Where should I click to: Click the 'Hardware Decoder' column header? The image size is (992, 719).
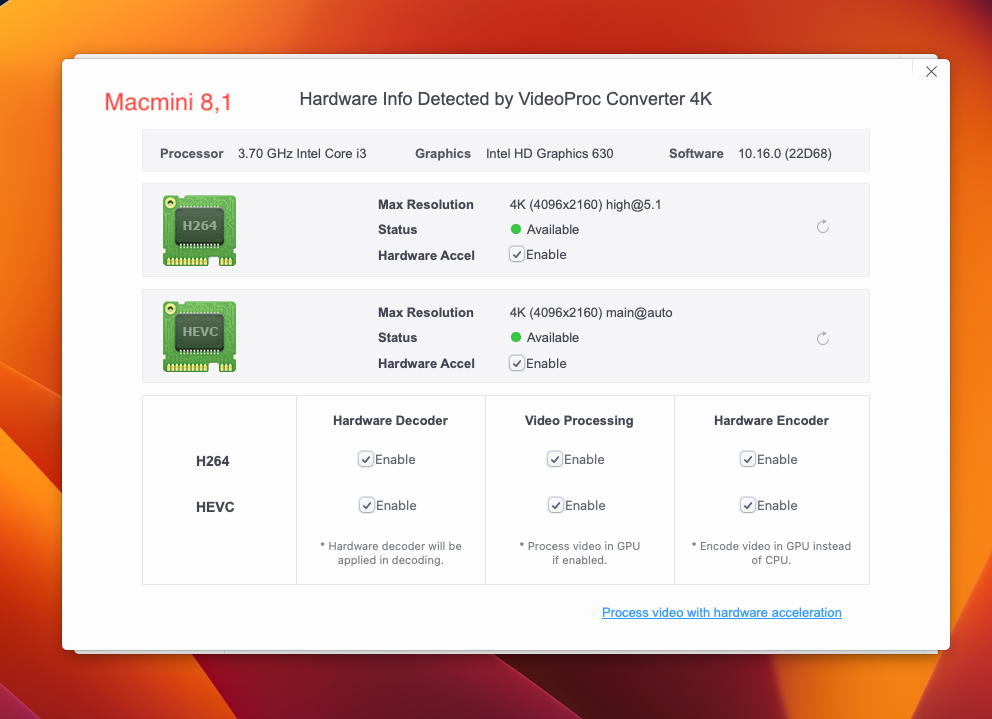pyautogui.click(x=390, y=421)
